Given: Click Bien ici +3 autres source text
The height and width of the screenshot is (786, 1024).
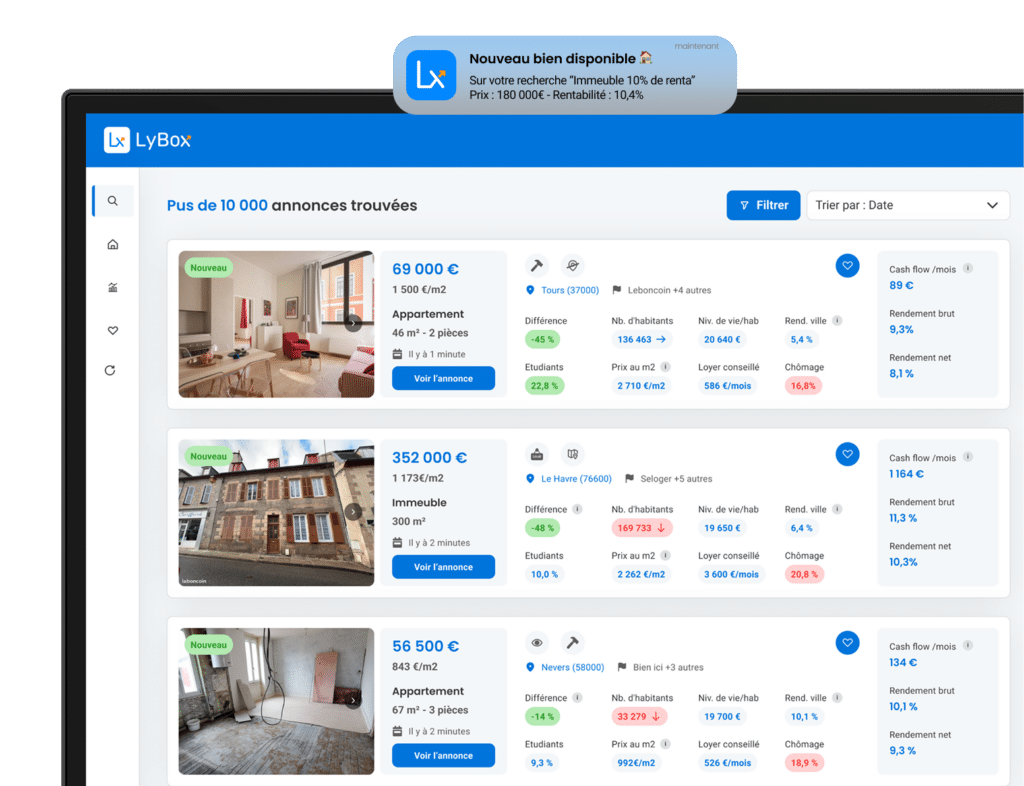Looking at the screenshot, I should [x=668, y=667].
